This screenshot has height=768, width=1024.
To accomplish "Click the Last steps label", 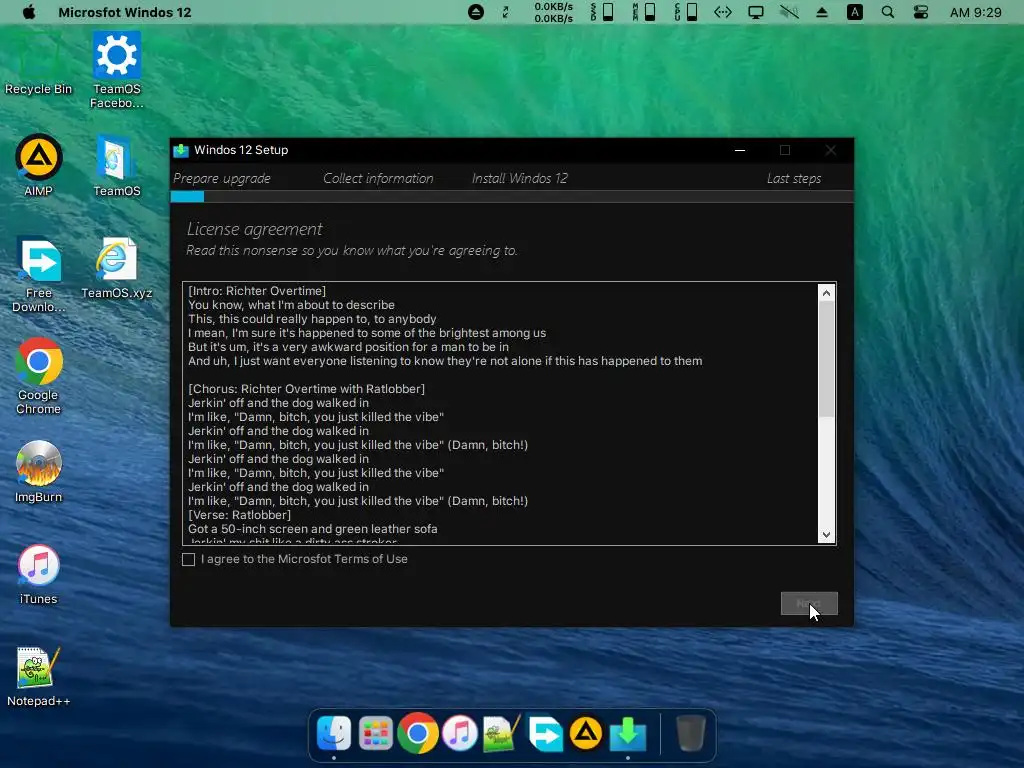I will point(793,178).
